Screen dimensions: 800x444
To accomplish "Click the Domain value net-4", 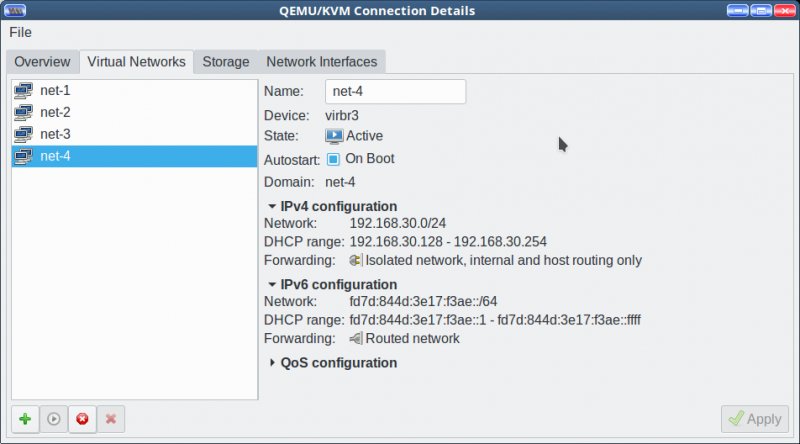I will coord(340,182).
